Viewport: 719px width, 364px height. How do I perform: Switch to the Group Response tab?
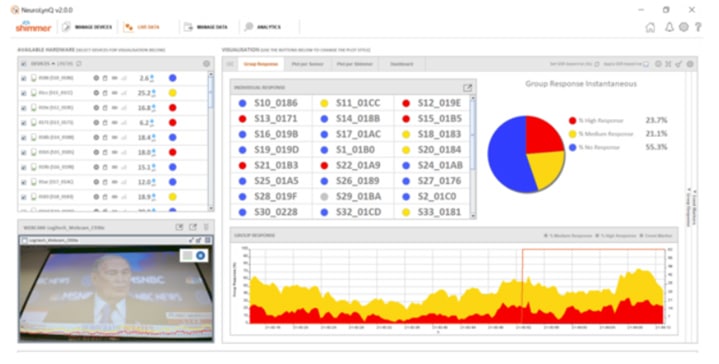coord(260,64)
